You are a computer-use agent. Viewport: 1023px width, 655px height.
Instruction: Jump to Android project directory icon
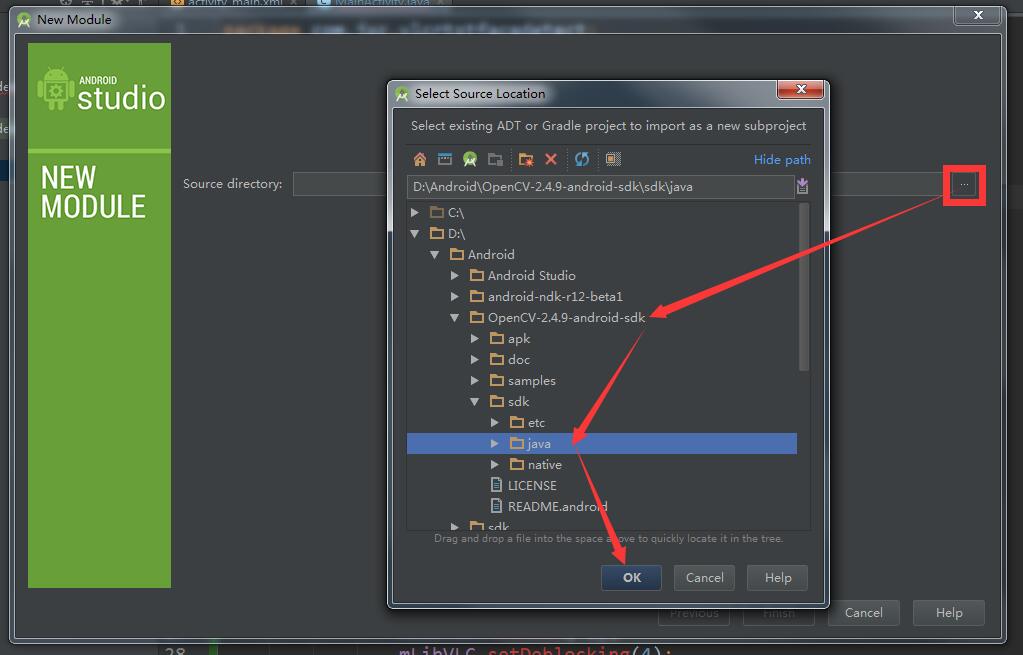coord(470,159)
